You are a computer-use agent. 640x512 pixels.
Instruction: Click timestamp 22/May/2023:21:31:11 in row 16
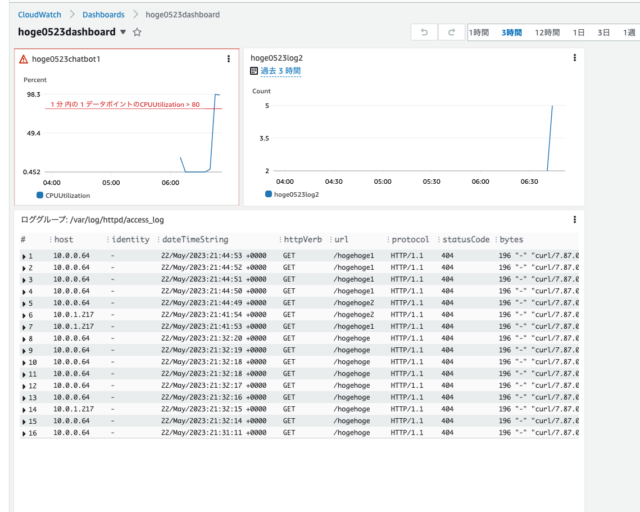pyautogui.click(x=213, y=433)
